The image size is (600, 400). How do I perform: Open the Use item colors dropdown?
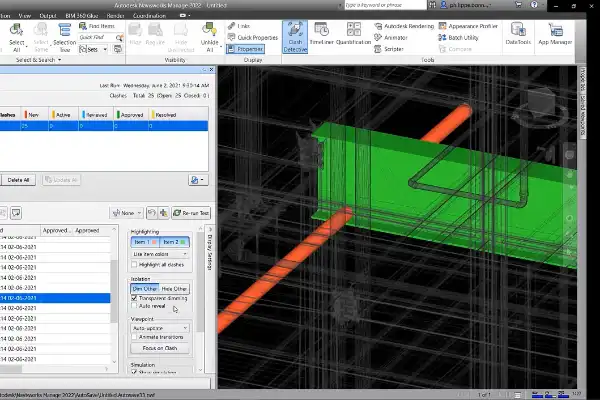click(160, 256)
